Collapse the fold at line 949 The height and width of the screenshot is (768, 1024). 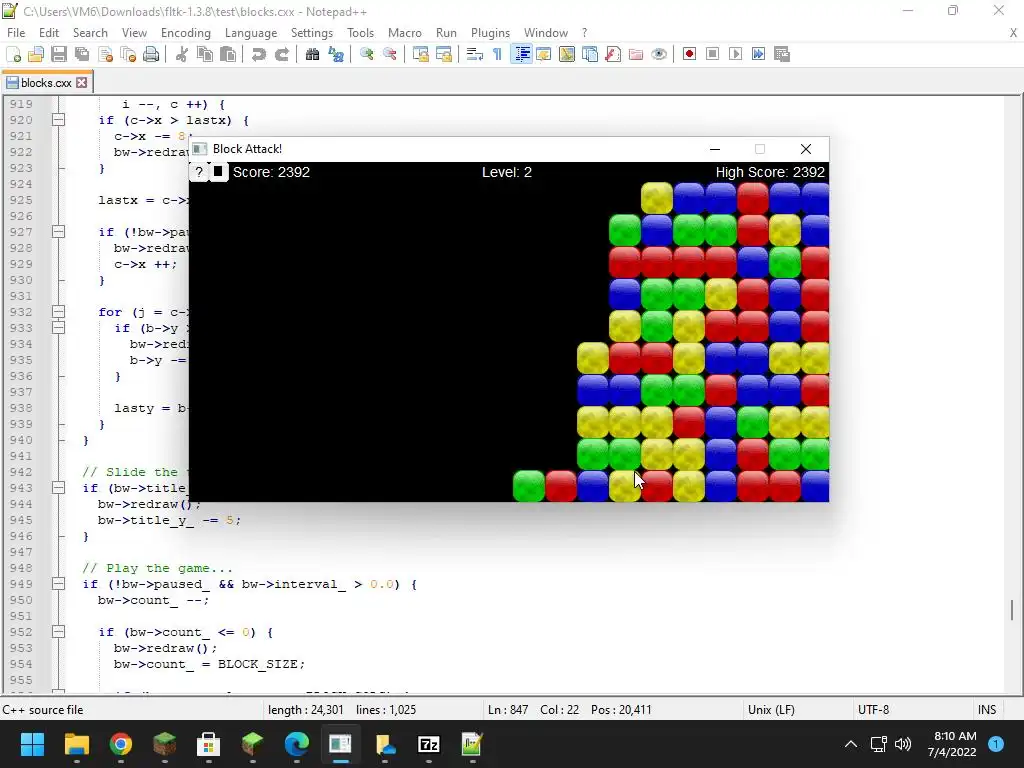point(58,584)
